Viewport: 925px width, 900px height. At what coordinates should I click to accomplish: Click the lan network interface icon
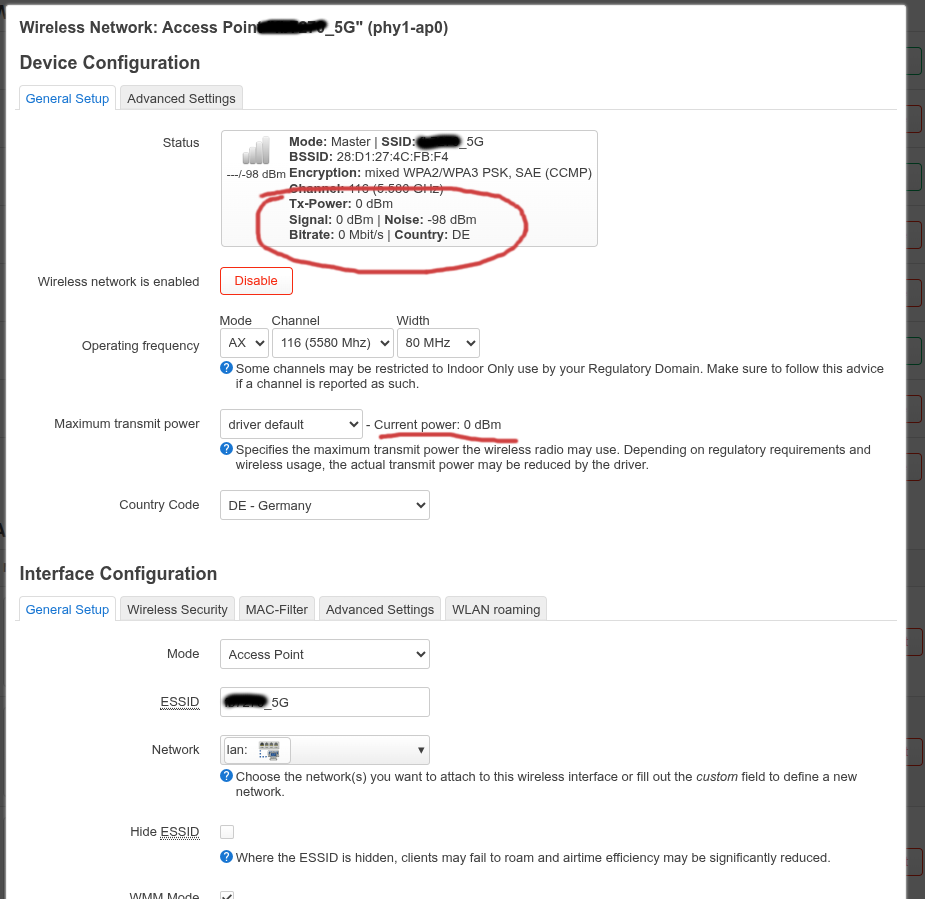pyautogui.click(x=268, y=749)
